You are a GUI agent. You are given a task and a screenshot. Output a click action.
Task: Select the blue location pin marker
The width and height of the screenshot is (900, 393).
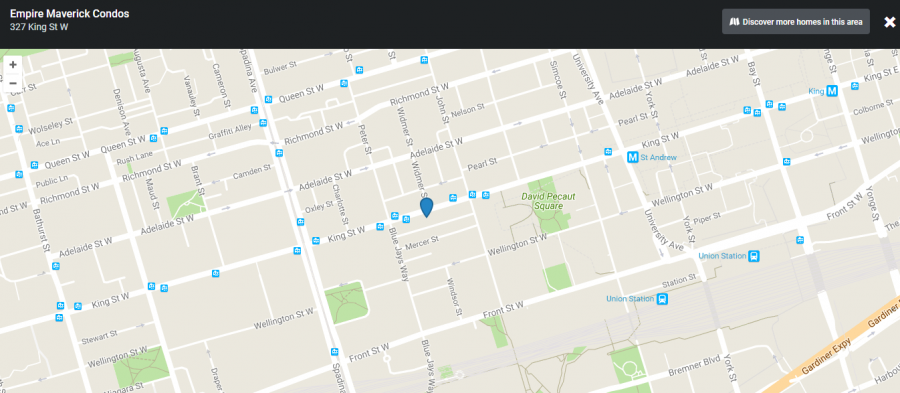pos(426,207)
